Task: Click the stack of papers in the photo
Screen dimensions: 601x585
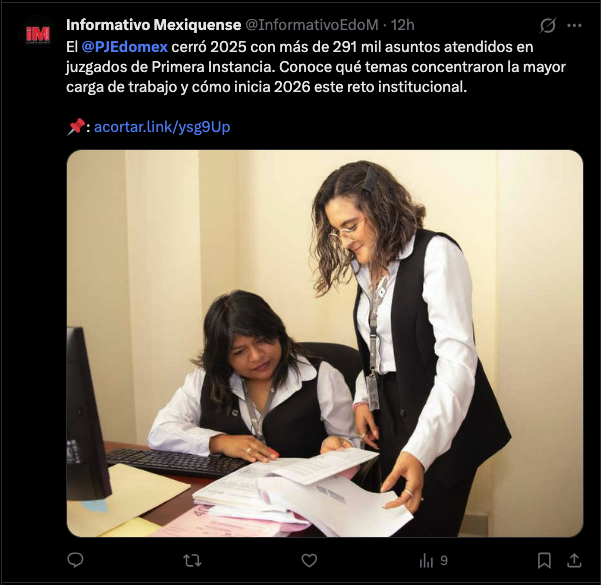Action: (299, 491)
